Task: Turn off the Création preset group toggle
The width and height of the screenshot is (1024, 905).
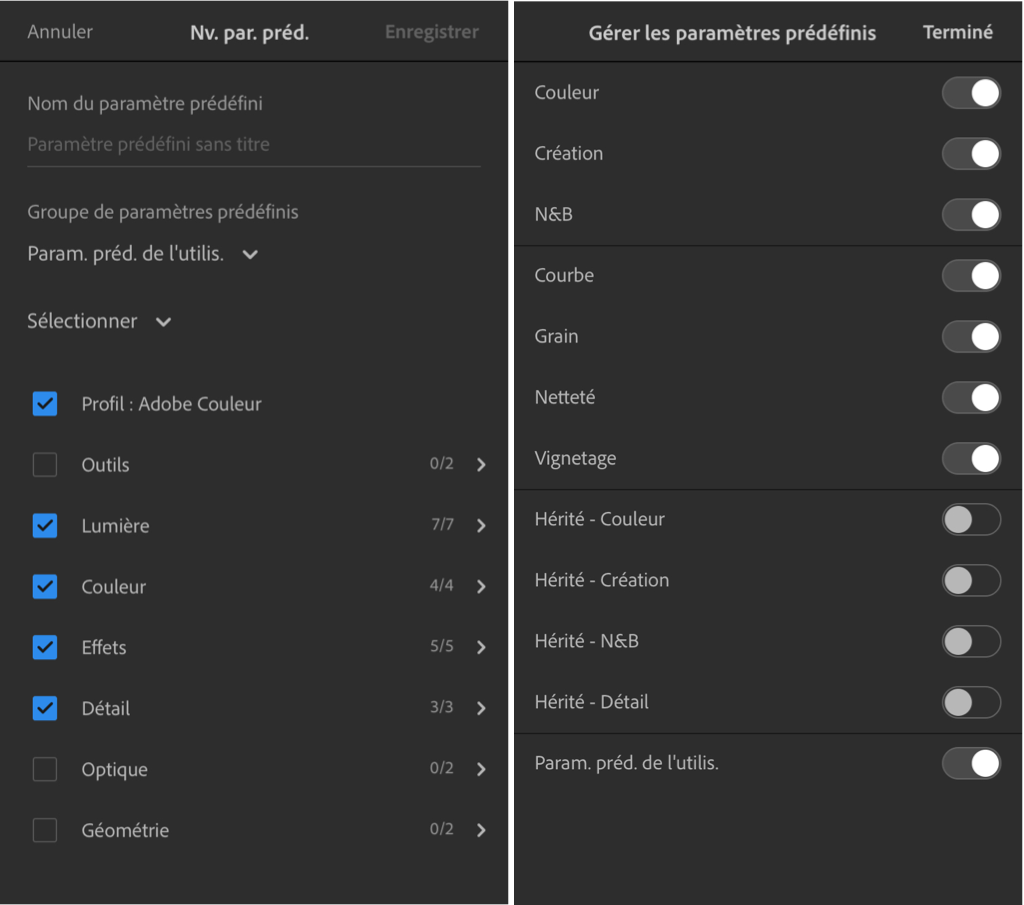Action: (971, 153)
